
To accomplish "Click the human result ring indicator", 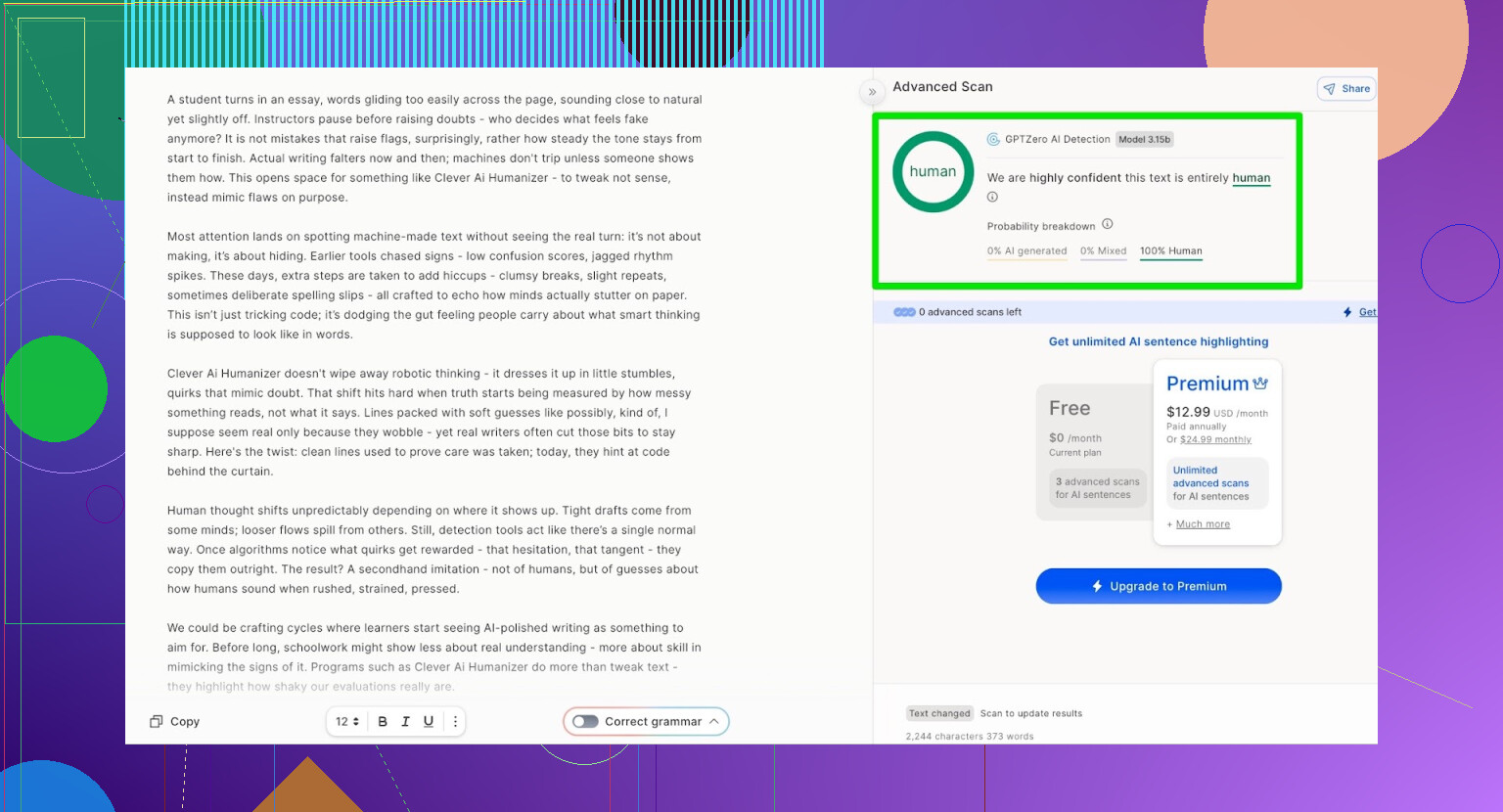I will point(933,172).
